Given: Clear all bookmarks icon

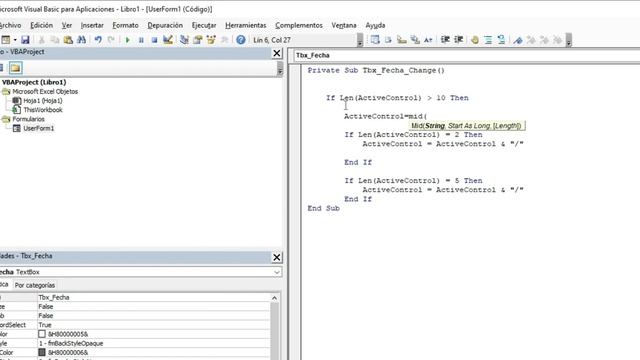Looking at the screenshot, I should point(558,40).
